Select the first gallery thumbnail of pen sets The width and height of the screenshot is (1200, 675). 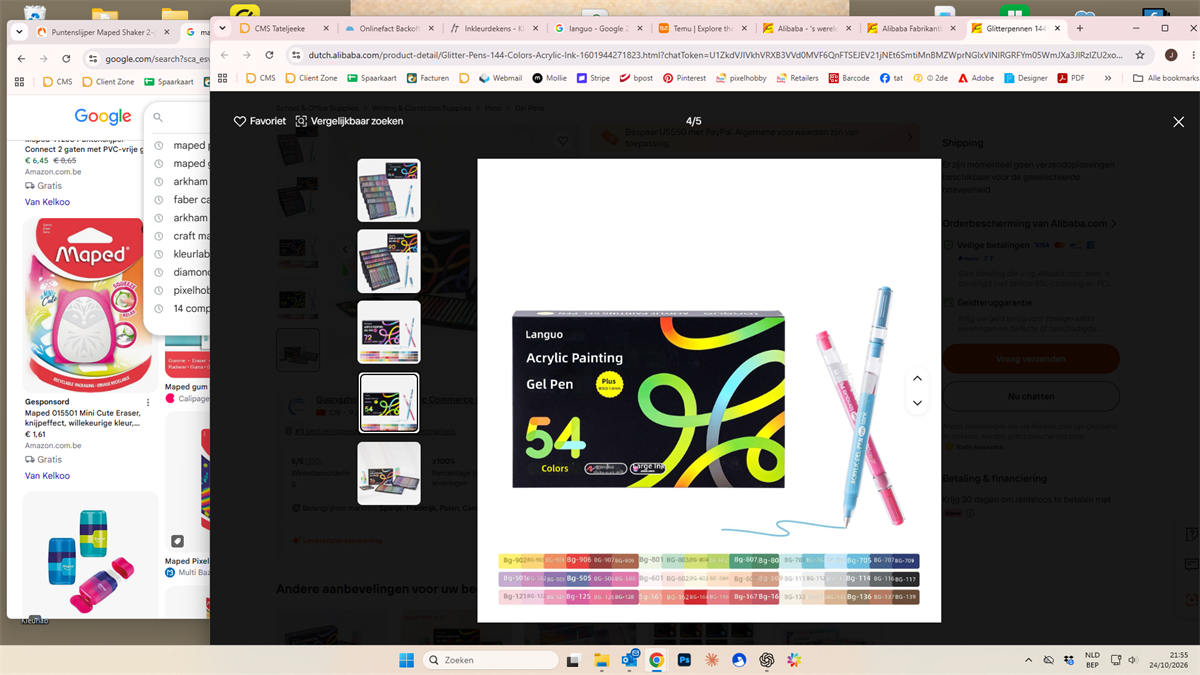click(x=389, y=190)
